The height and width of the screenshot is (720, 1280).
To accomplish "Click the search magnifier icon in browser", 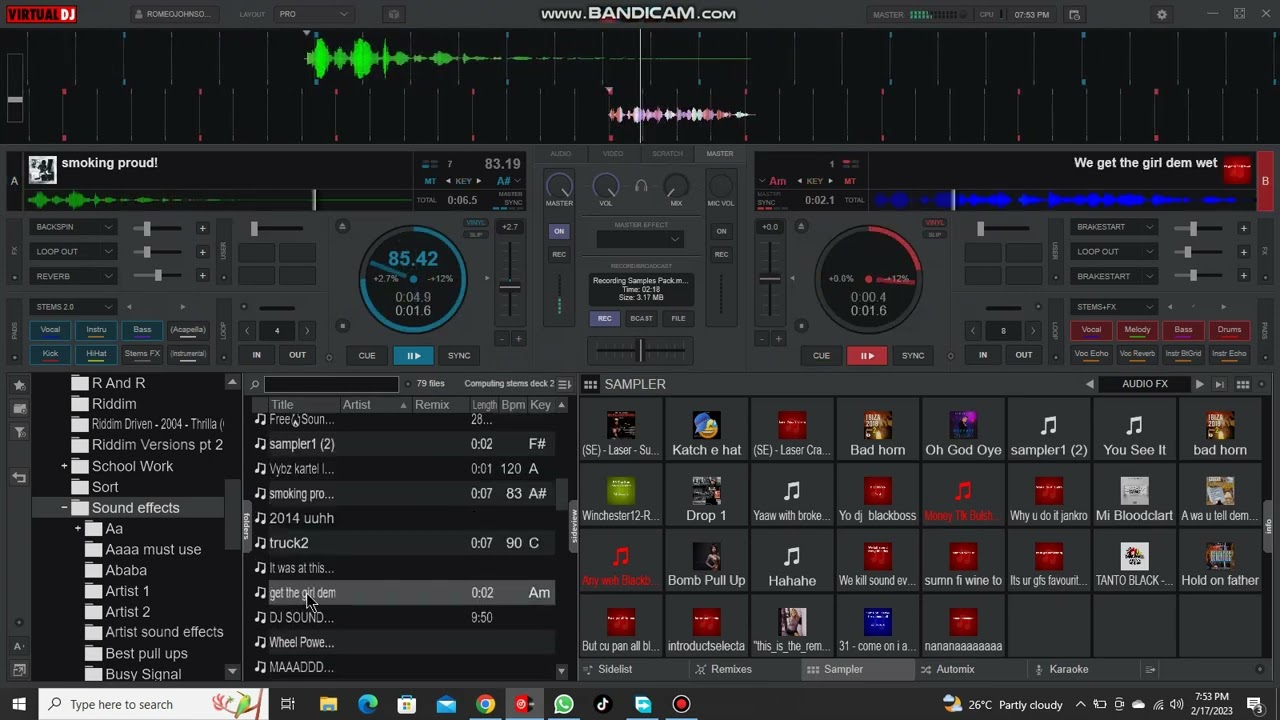I will pyautogui.click(x=255, y=384).
